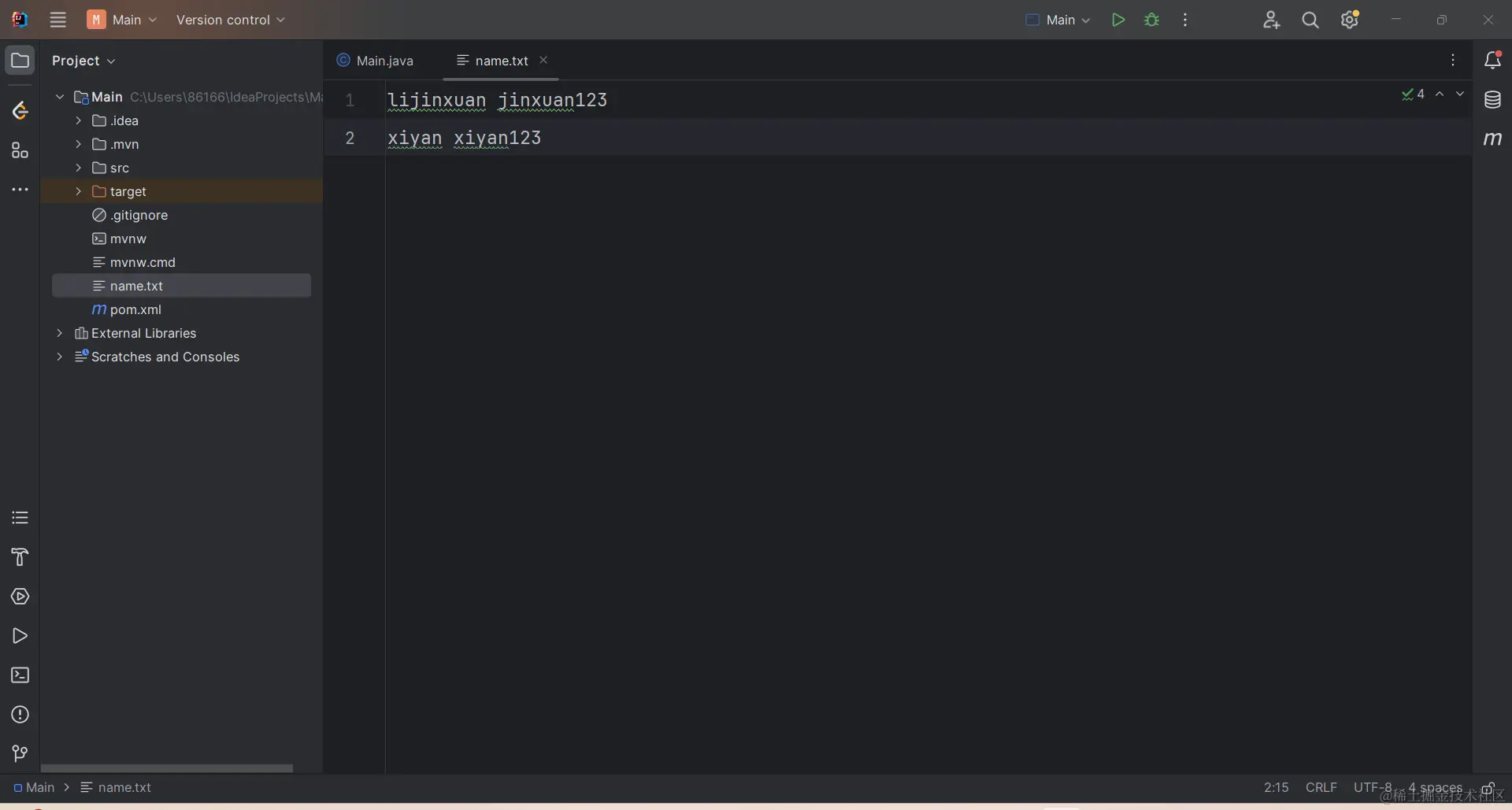The height and width of the screenshot is (810, 1512).
Task: Place cursor on line 2 text xiyan123
Action: point(497,138)
